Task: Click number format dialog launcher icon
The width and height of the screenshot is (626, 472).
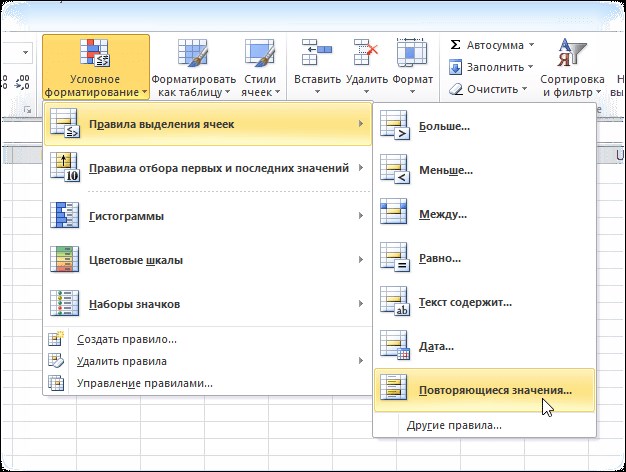Action: point(28,109)
